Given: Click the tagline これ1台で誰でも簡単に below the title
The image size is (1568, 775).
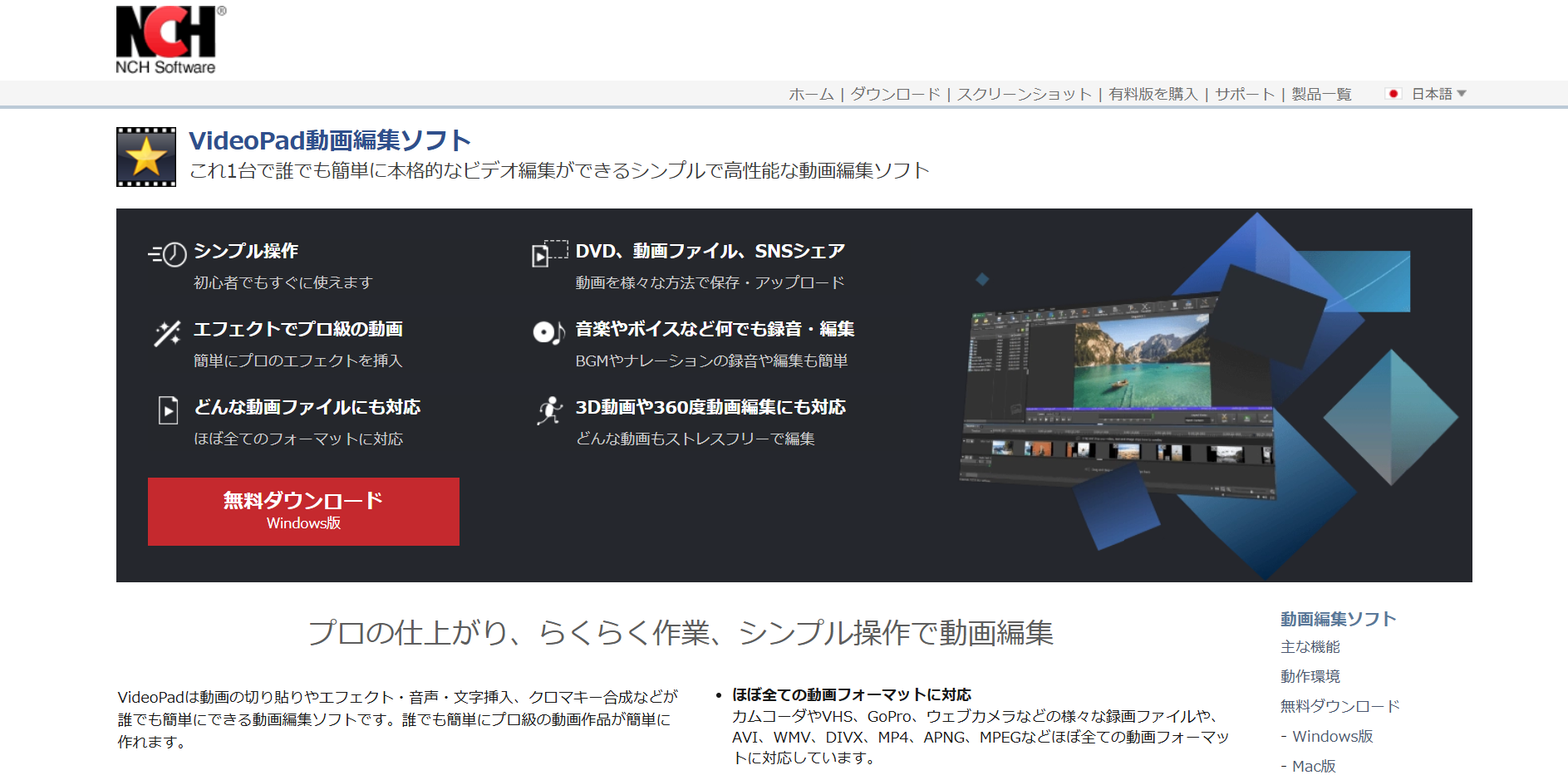Looking at the screenshot, I should pyautogui.click(x=559, y=171).
